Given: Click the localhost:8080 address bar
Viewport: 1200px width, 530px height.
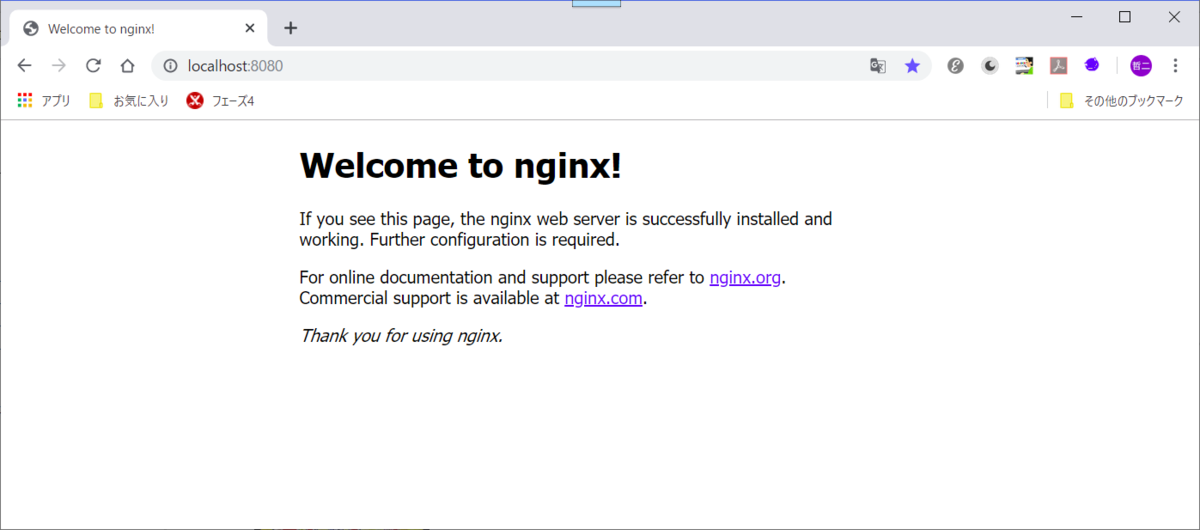Looking at the screenshot, I should pos(541,66).
